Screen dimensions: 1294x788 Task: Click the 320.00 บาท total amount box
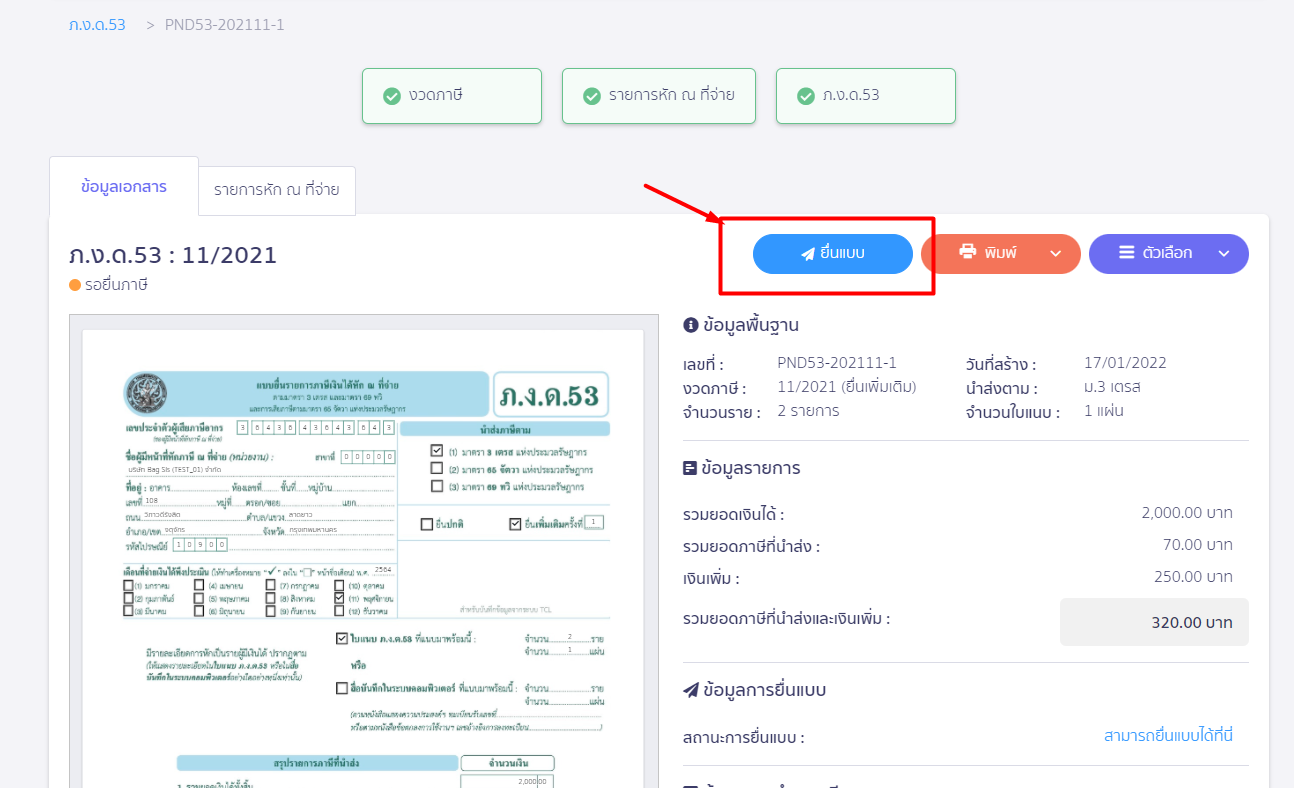pyautogui.click(x=1154, y=622)
